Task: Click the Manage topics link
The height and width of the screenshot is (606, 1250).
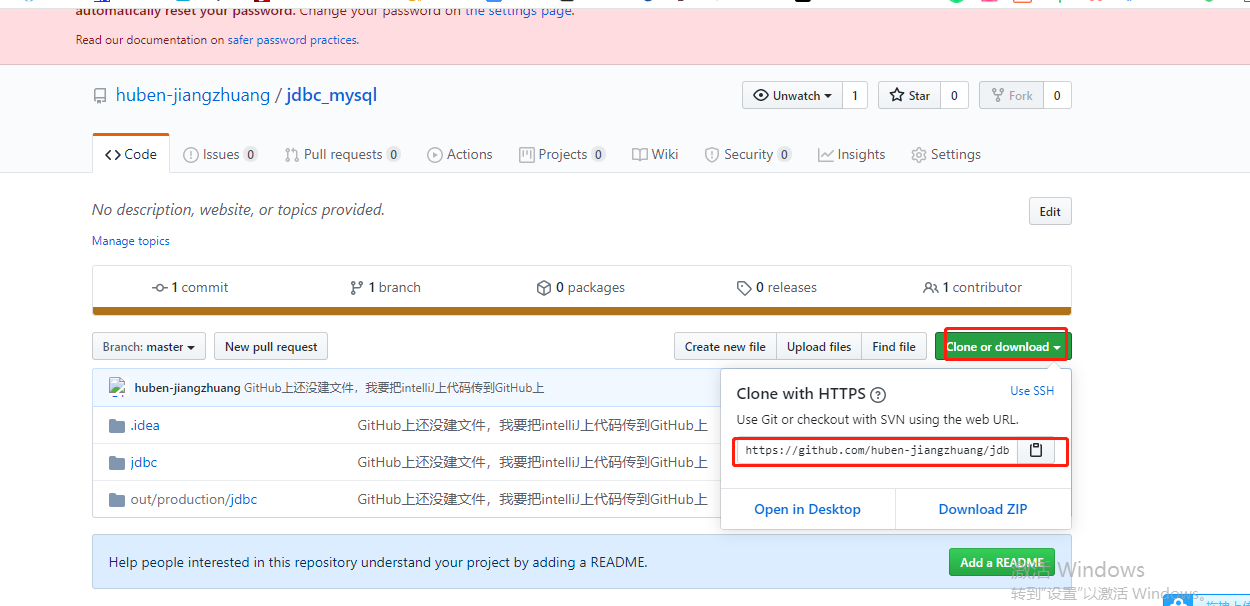Action: point(131,241)
